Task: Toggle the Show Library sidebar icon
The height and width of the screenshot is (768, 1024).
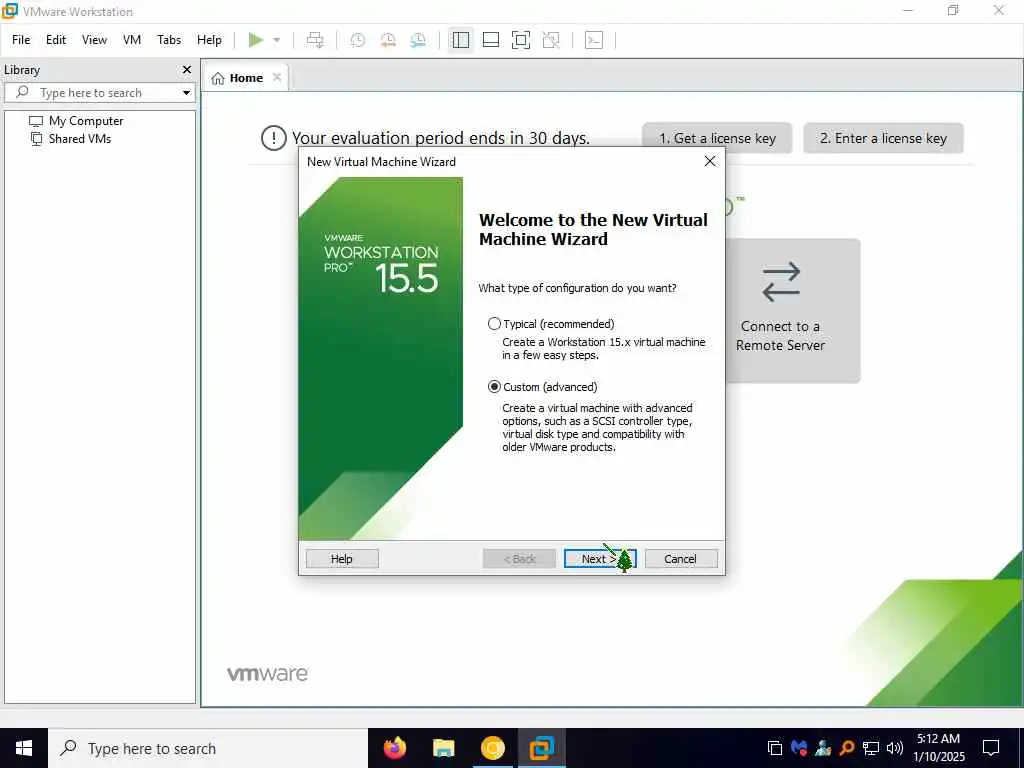Action: tap(460, 40)
